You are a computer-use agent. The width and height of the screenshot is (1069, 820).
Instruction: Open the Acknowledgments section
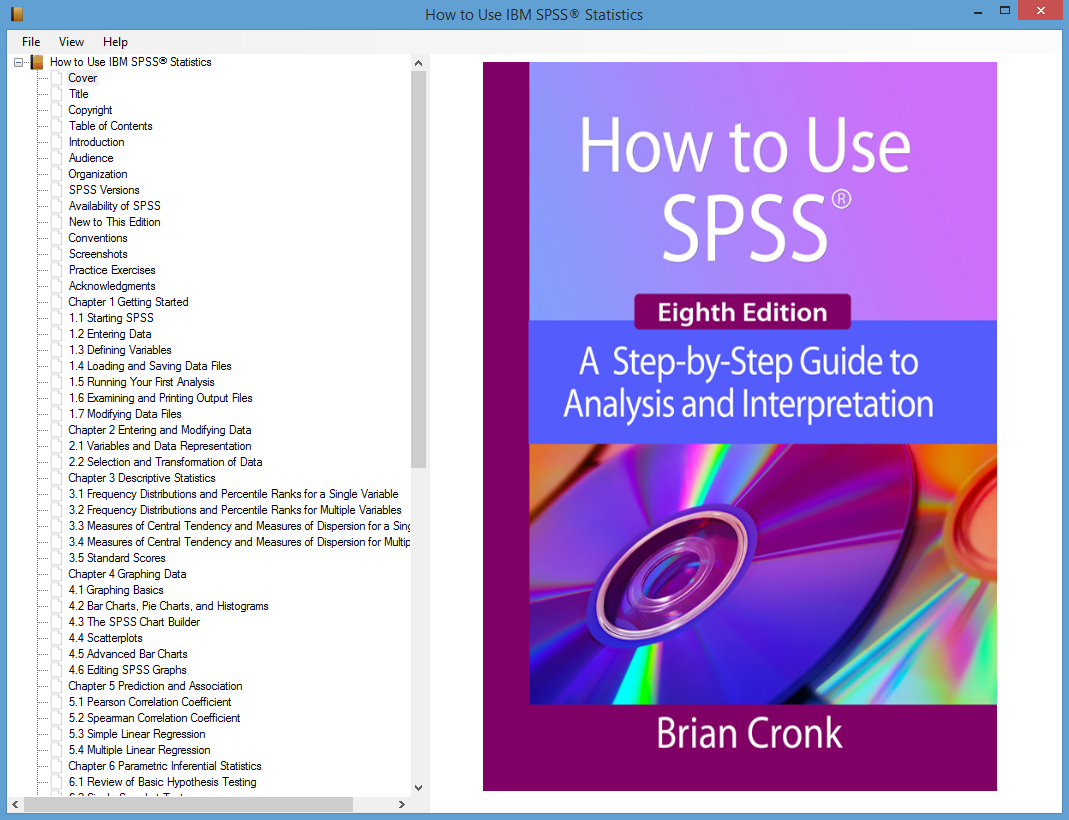pyautogui.click(x=112, y=286)
